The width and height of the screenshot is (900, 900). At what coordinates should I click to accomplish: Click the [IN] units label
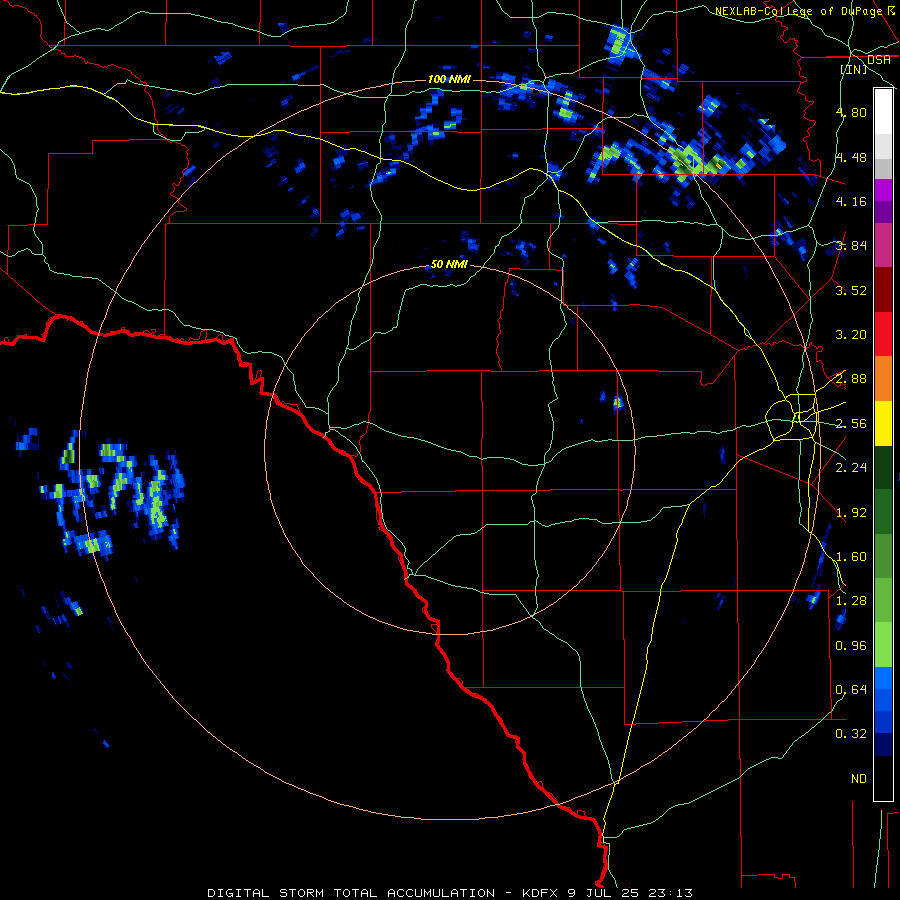pyautogui.click(x=854, y=69)
